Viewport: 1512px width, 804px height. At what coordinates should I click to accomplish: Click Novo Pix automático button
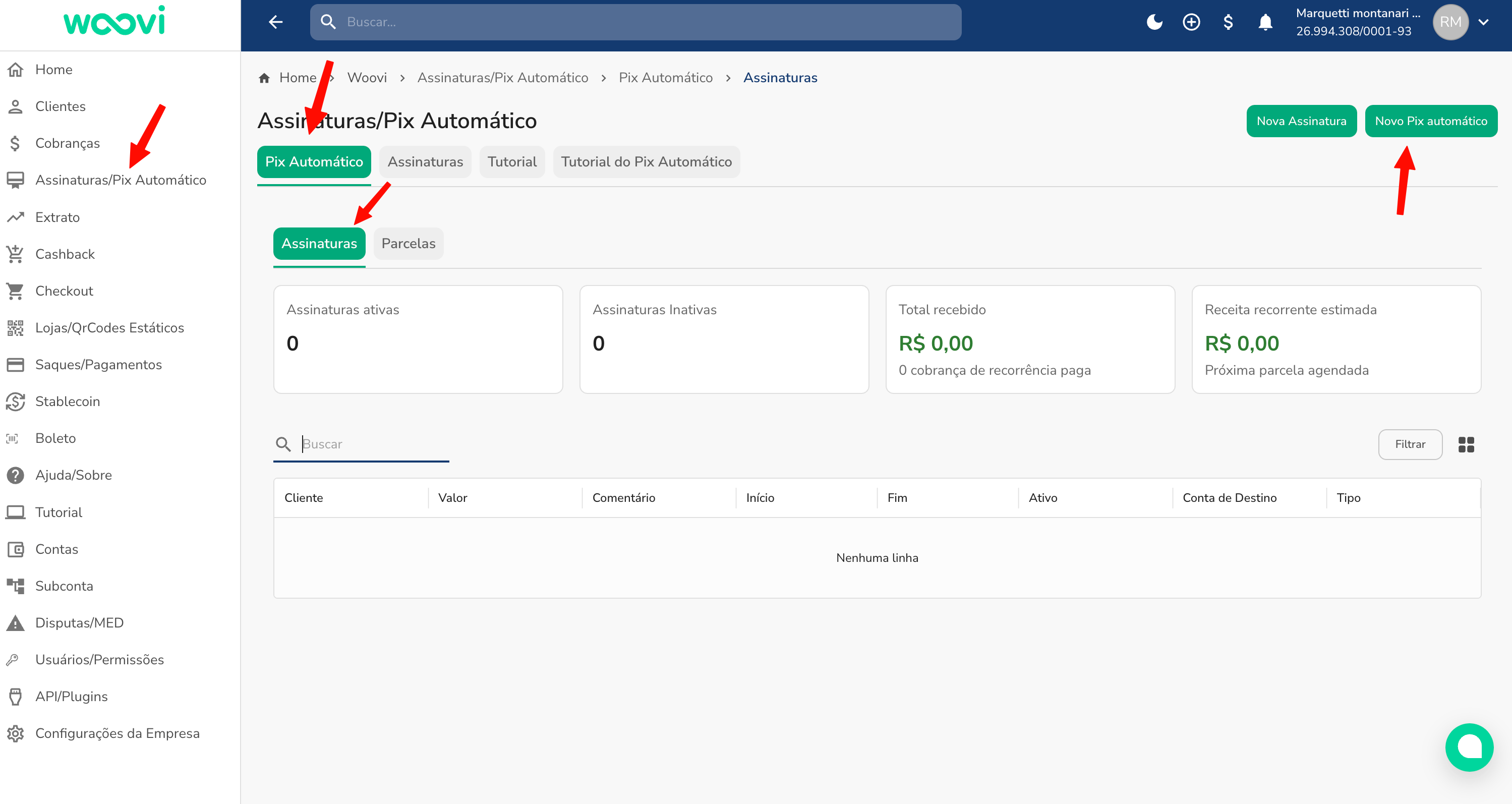[x=1431, y=121]
